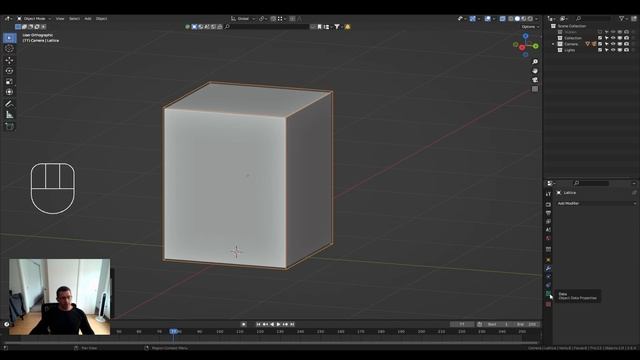Jump to the timeline start frame
The image size is (640, 360).
click(258, 324)
